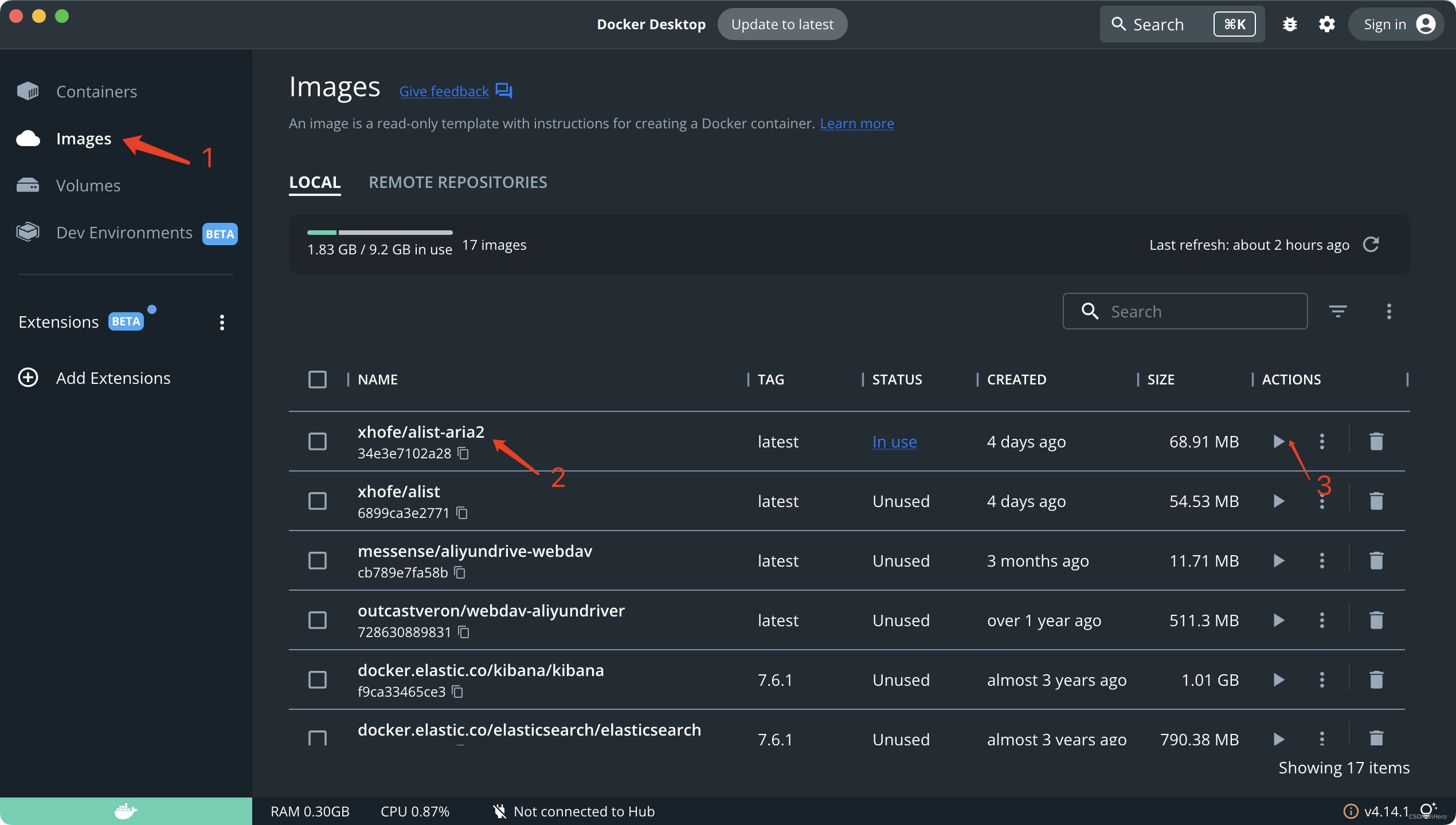This screenshot has height=825, width=1456.
Task: Delete the messense/aliyundrive-webdav image
Action: point(1376,560)
